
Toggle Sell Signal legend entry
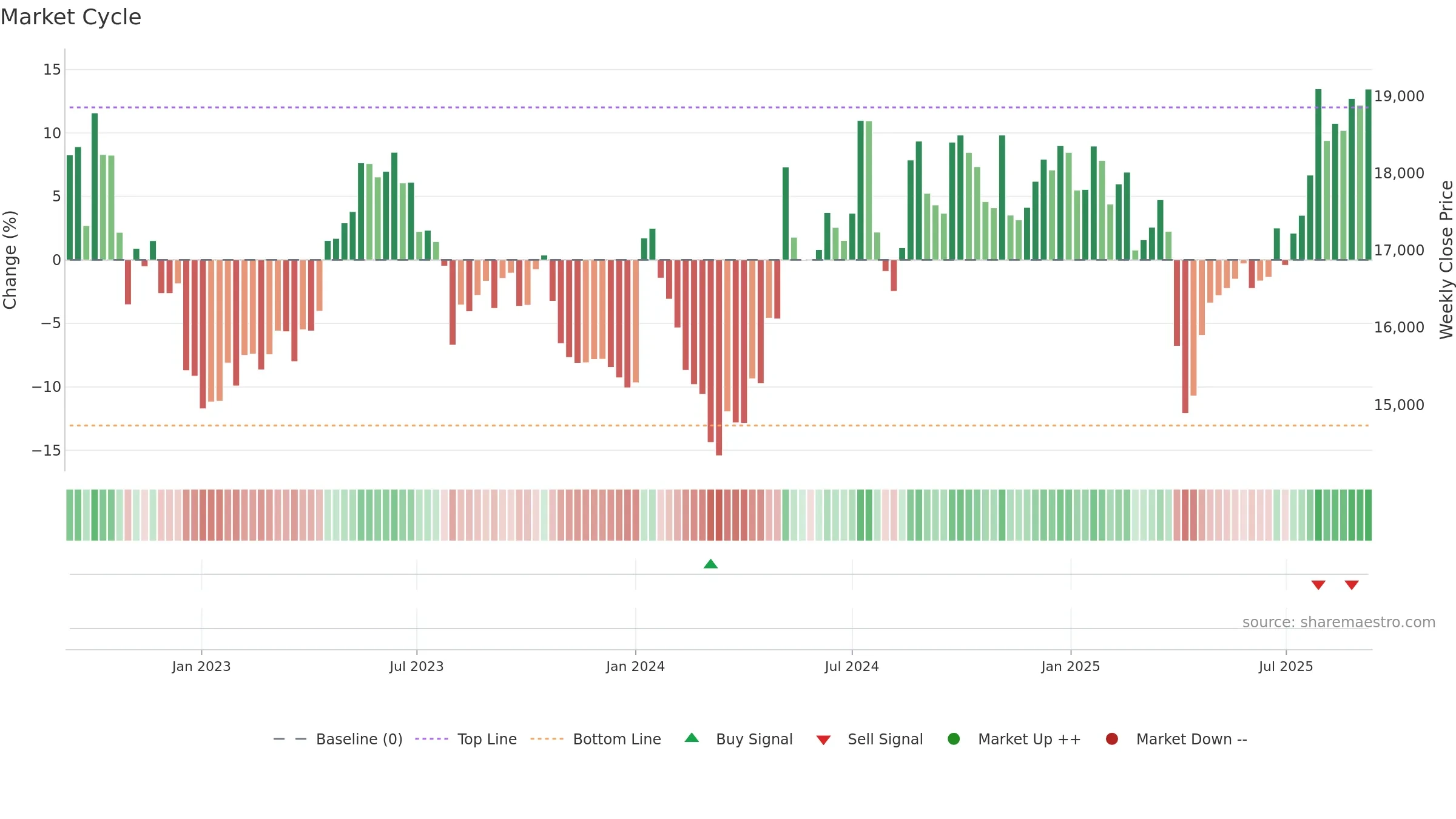[x=869, y=739]
